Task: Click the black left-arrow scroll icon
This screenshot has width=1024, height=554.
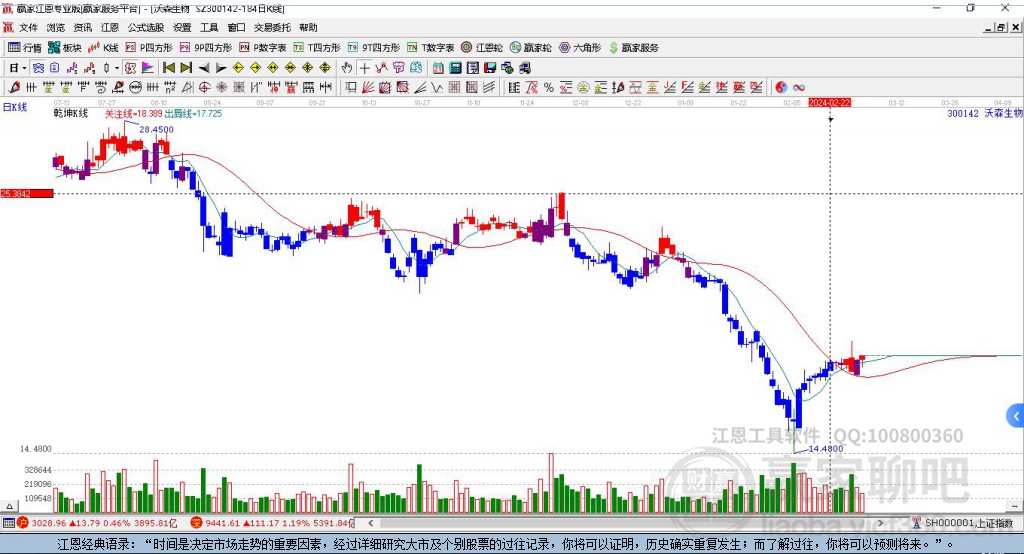Action: [204, 68]
